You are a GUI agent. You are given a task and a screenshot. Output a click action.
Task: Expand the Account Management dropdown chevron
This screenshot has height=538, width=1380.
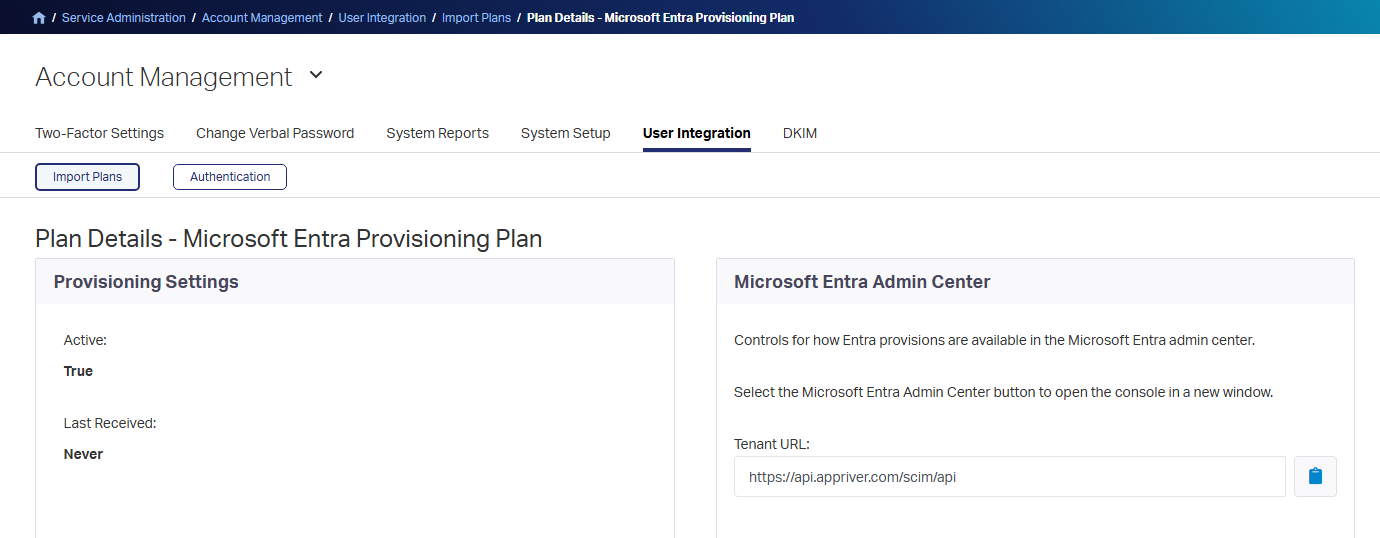coord(316,75)
